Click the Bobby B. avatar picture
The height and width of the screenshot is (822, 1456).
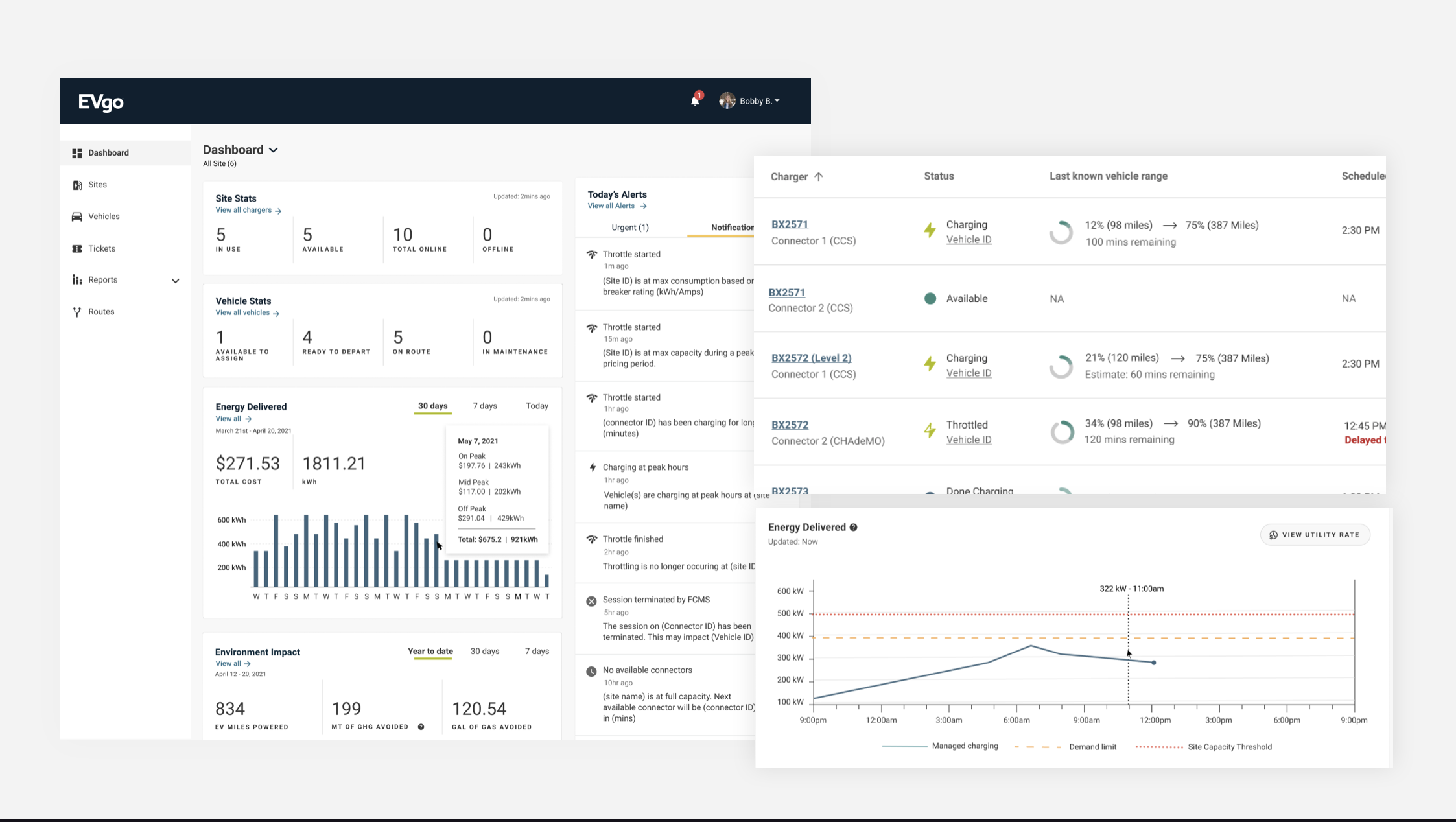727,100
